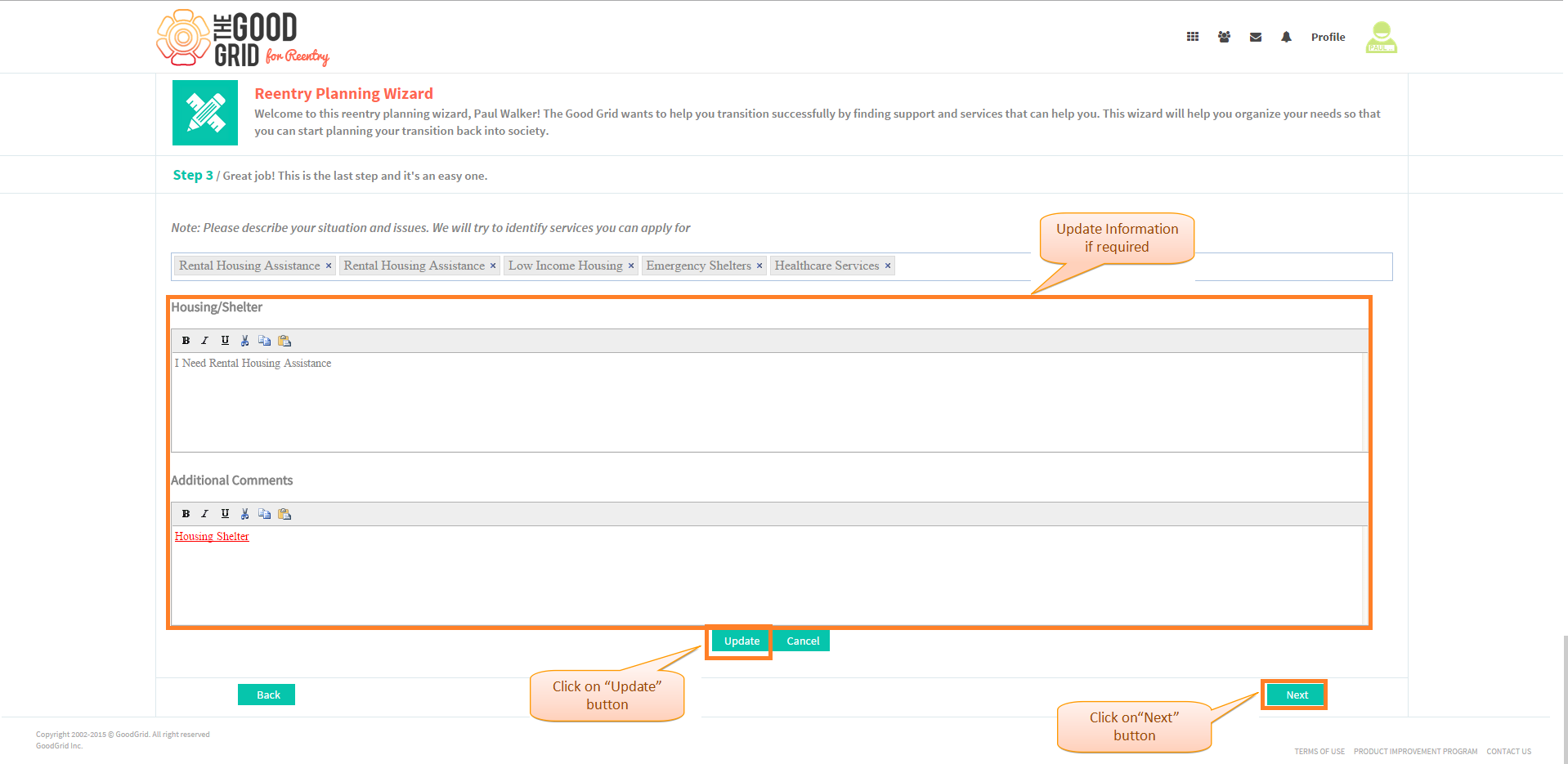Click the Cancel button
Viewport: 1568px width, 764px height.
pyautogui.click(x=803, y=641)
